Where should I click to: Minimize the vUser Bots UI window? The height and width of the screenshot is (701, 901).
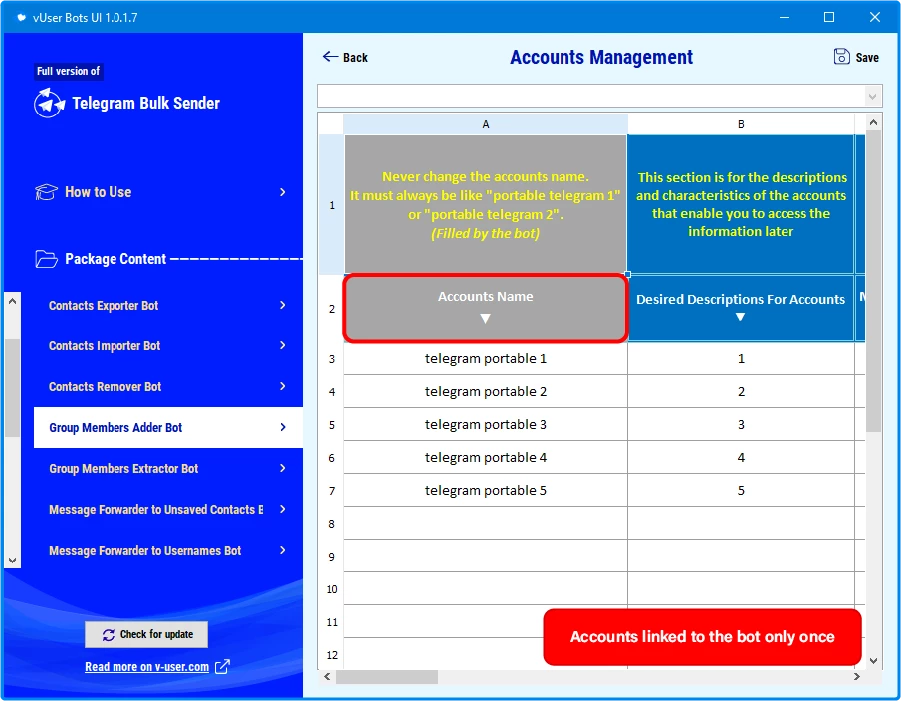pyautogui.click(x=784, y=17)
